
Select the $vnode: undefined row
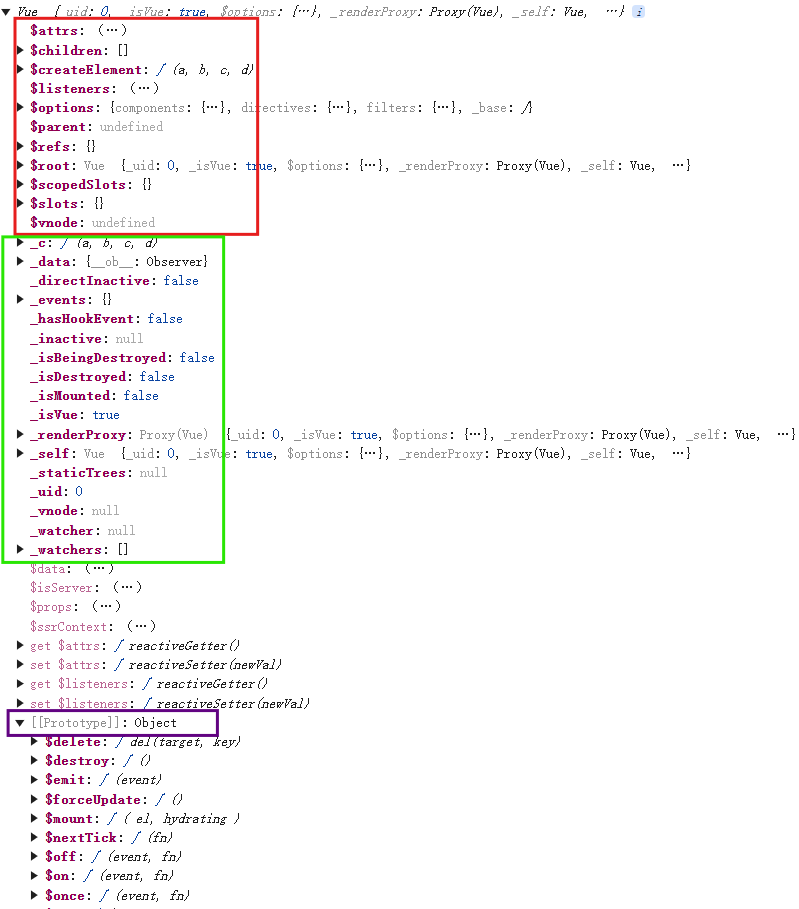point(92,223)
